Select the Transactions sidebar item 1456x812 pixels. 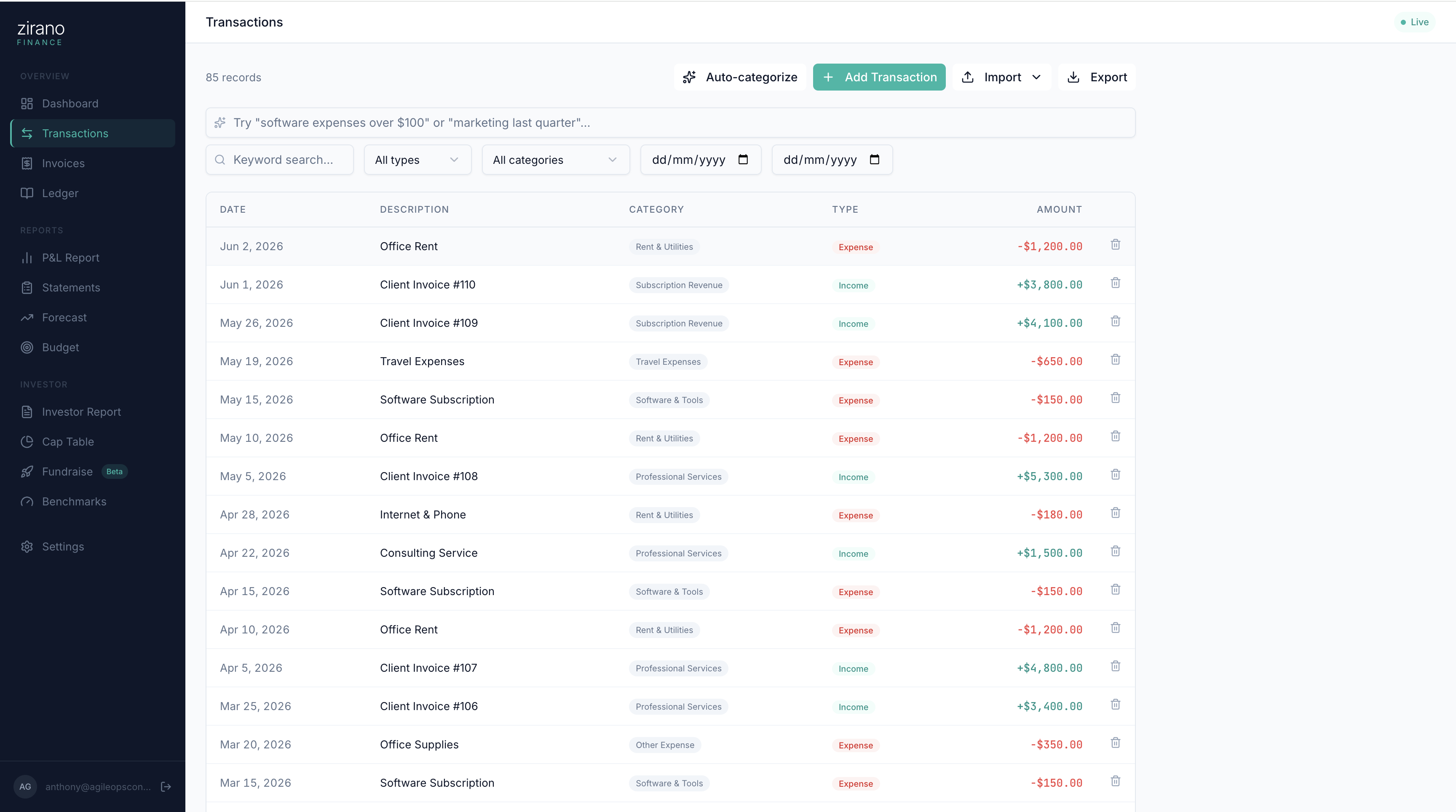point(93,134)
